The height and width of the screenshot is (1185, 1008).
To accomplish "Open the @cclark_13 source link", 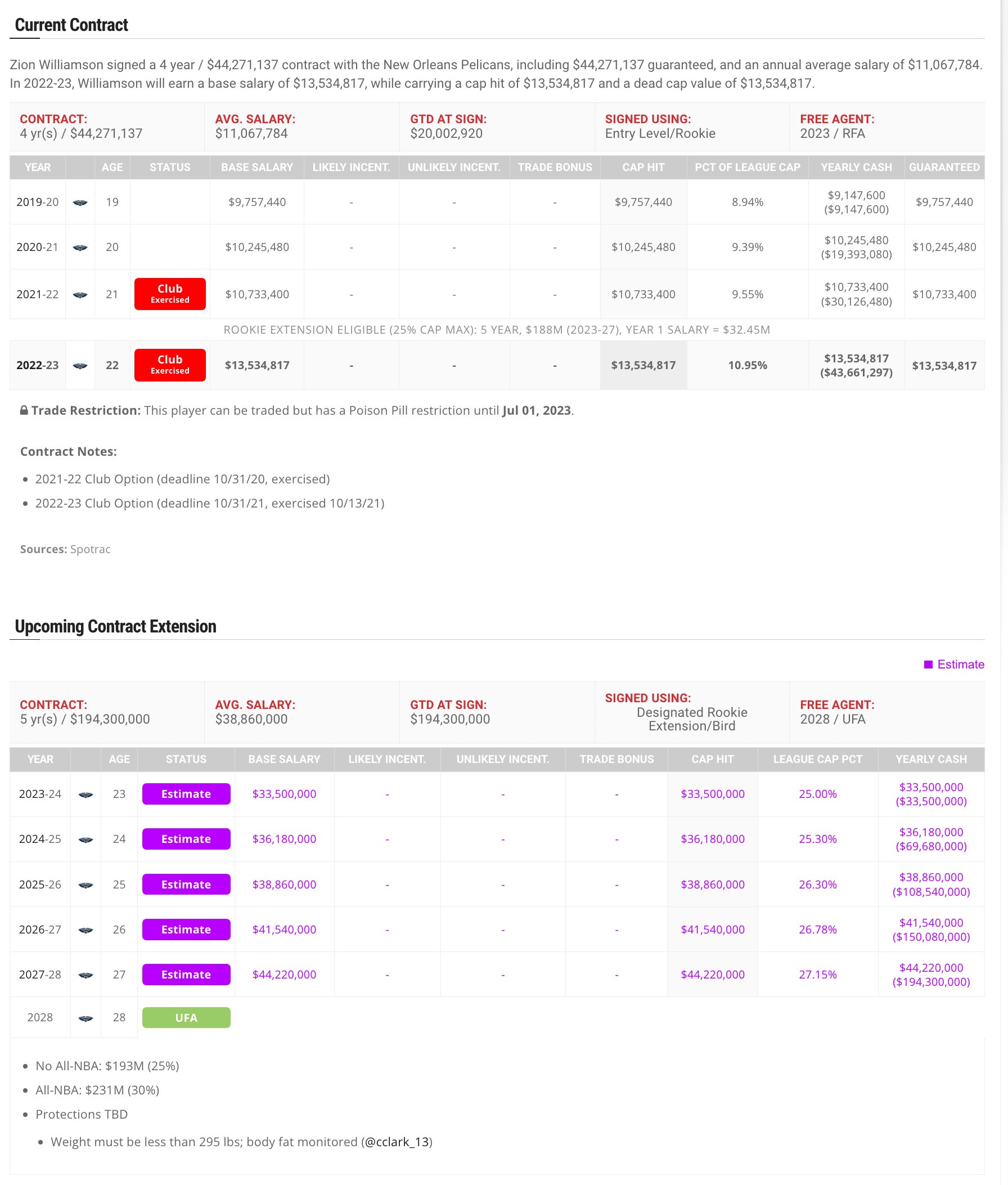I will click(x=397, y=1142).
